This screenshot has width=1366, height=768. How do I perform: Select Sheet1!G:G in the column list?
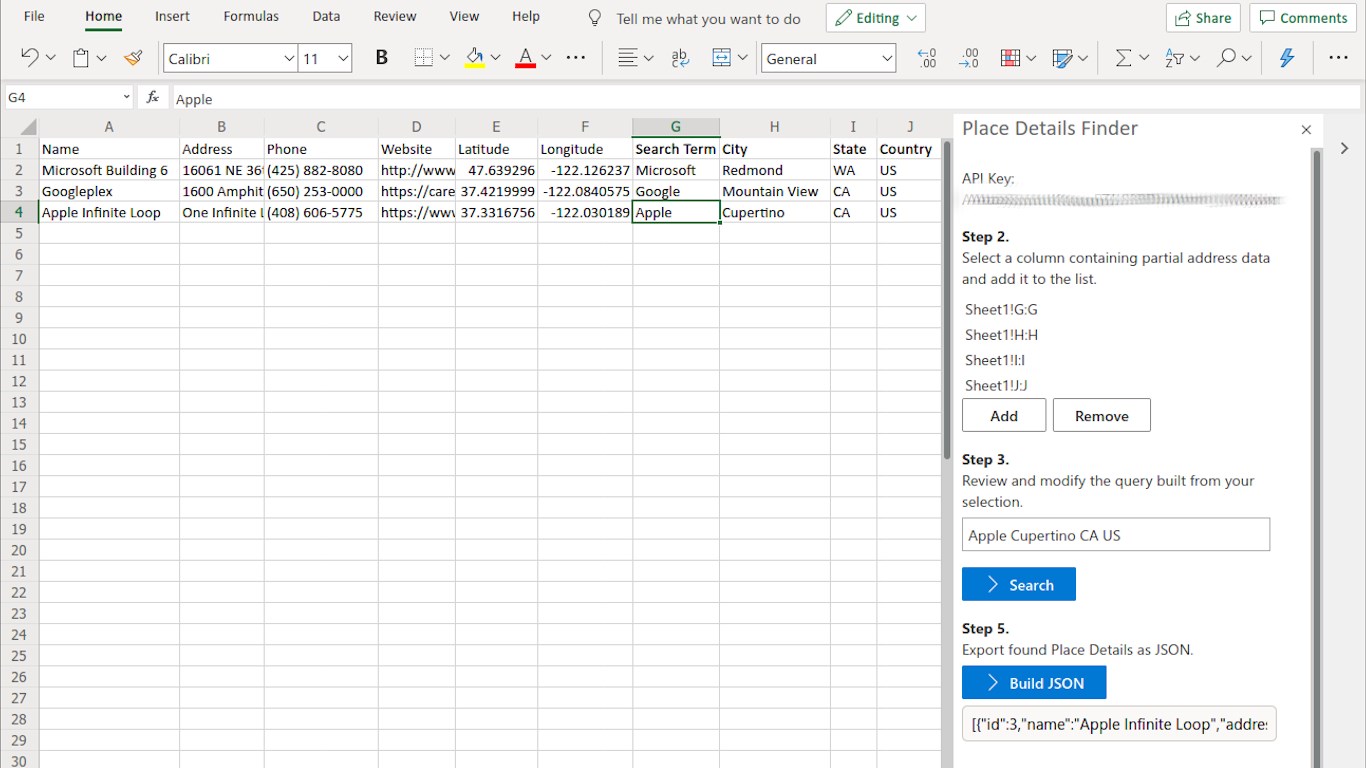coord(1001,310)
